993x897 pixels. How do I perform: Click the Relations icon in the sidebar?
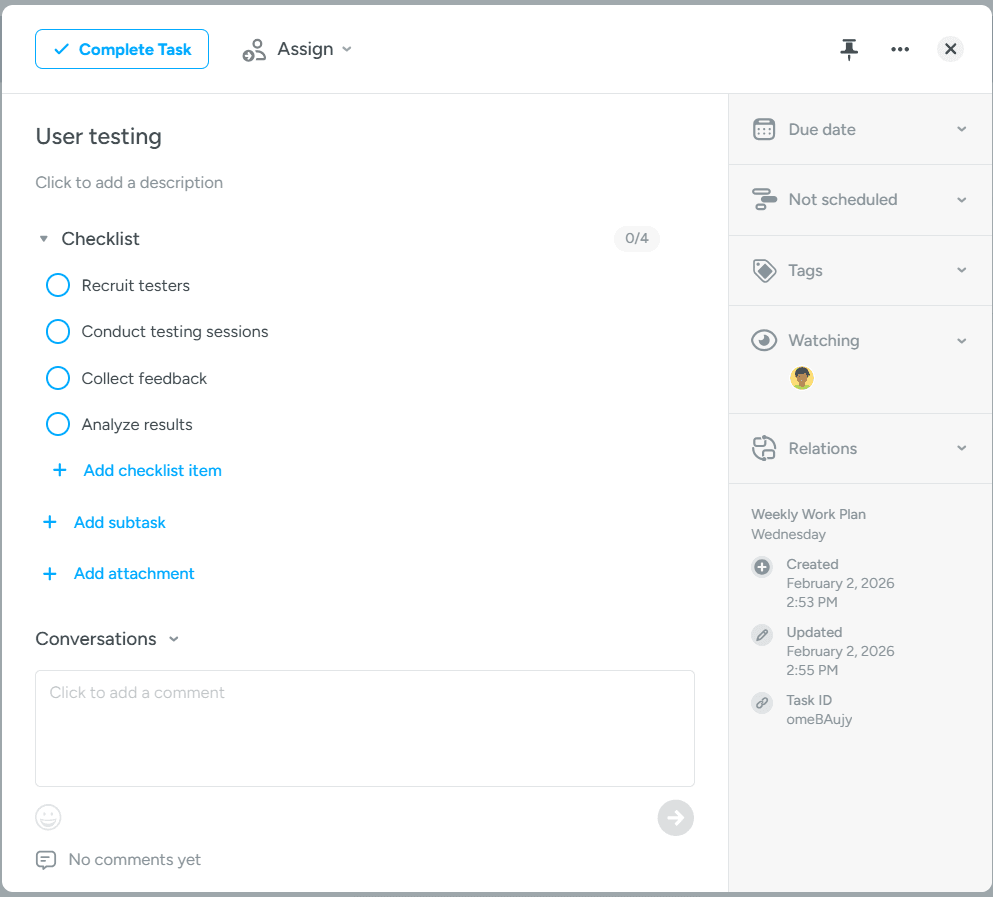coord(764,448)
